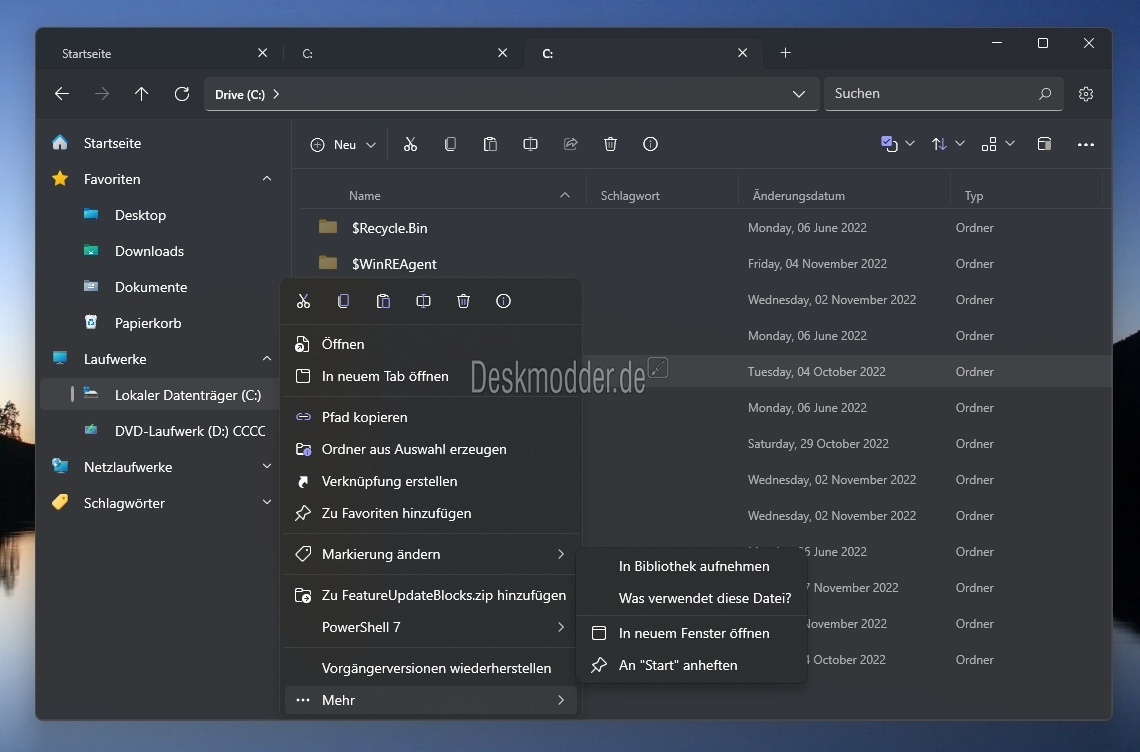Click the Rename icon in the toolbar
Image resolution: width=1140 pixels, height=752 pixels.
[x=530, y=145]
